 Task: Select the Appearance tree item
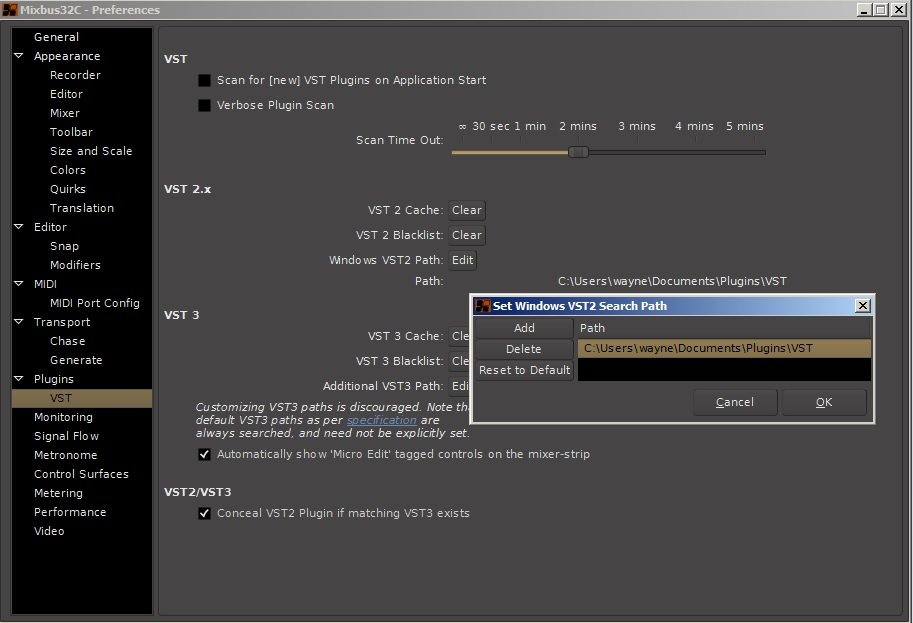pos(67,56)
